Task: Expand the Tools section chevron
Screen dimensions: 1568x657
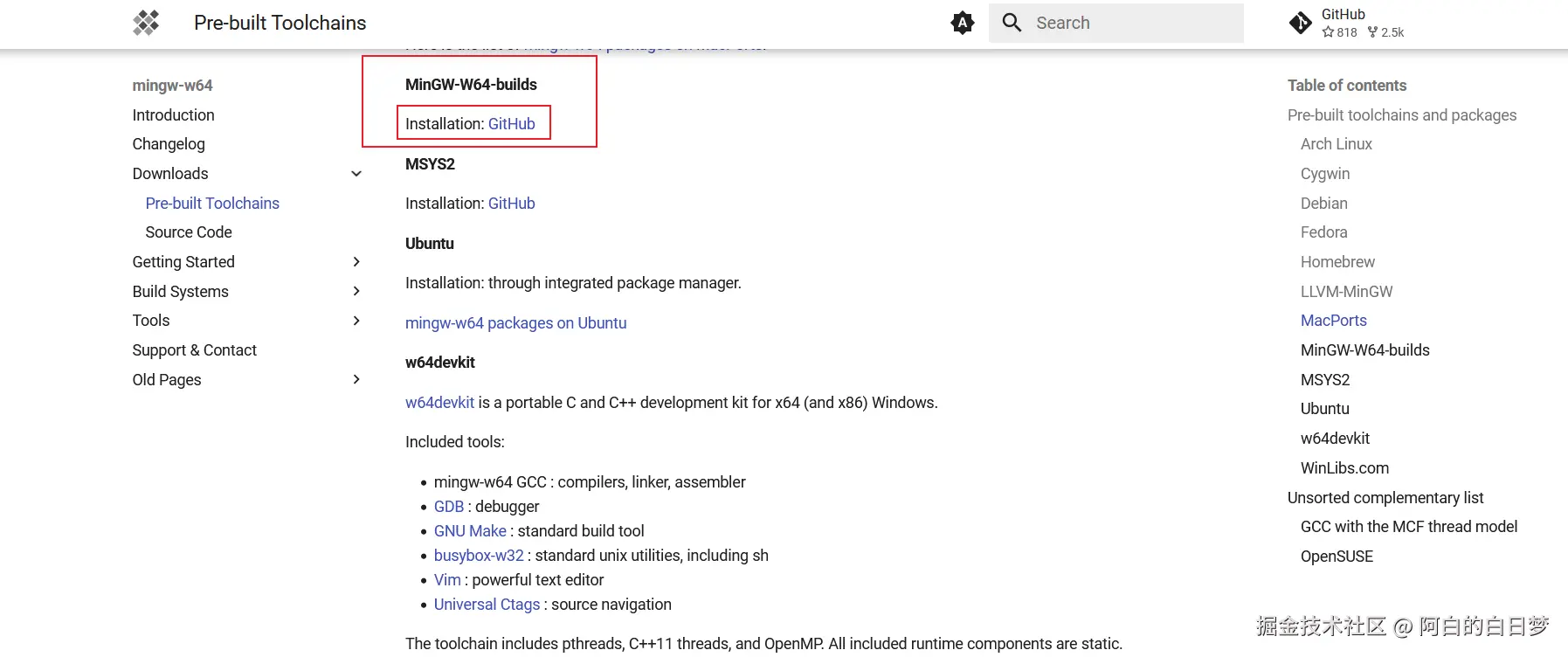Action: (356, 321)
